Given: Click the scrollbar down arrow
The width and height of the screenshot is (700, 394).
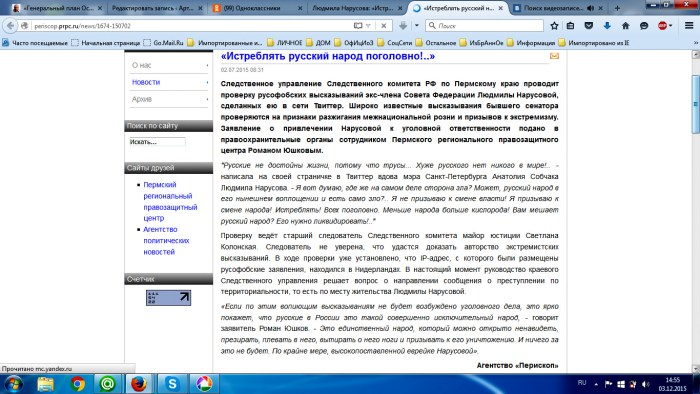Looking at the screenshot, I should 696,369.
